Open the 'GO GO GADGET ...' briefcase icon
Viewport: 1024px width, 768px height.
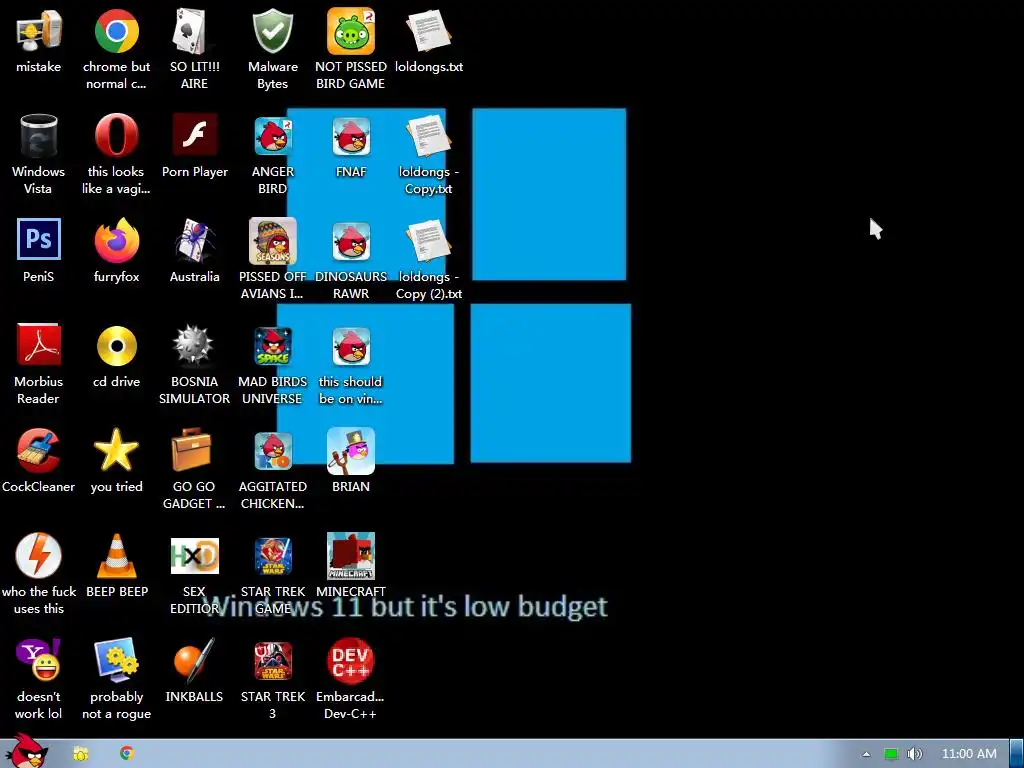(193, 450)
